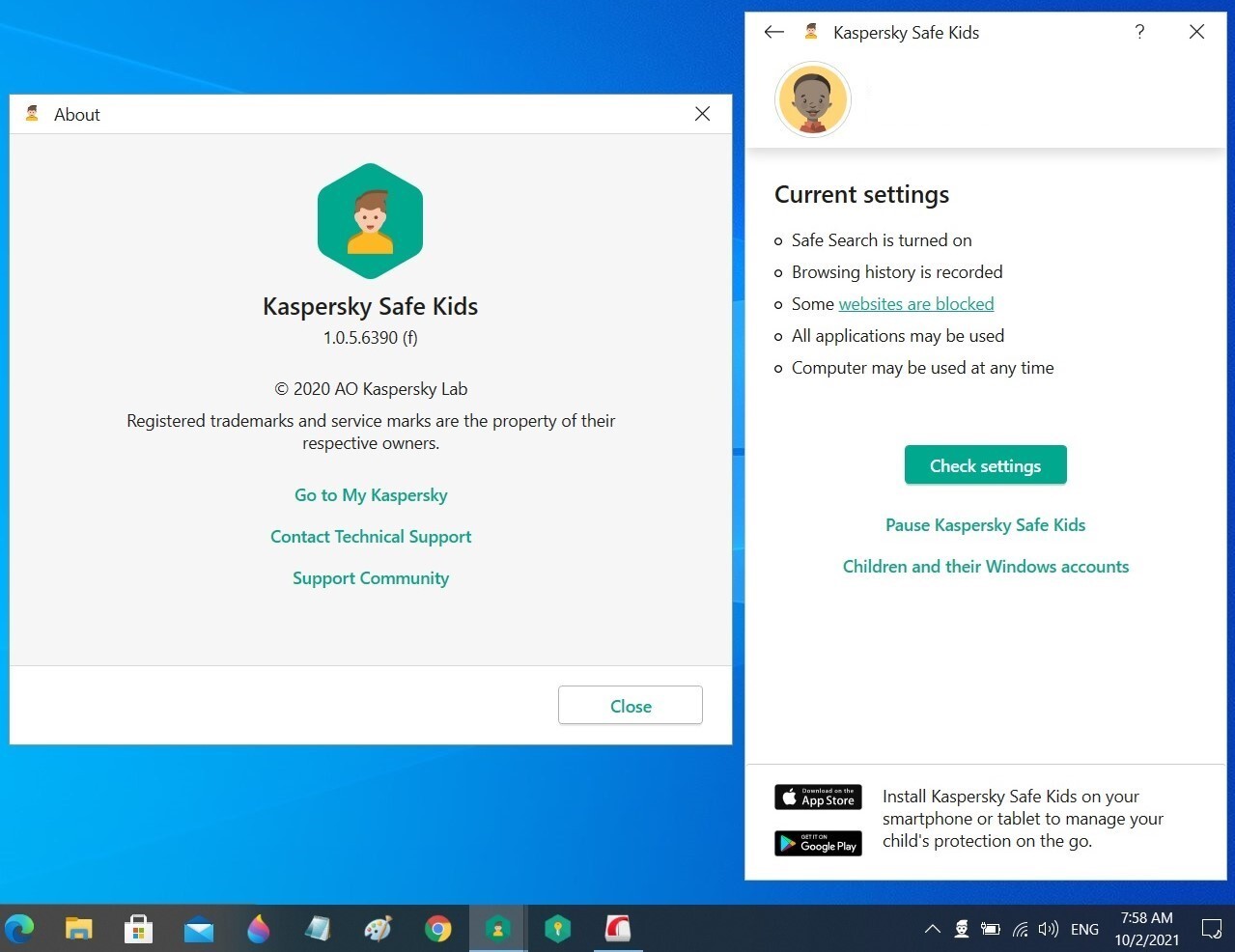Image resolution: width=1235 pixels, height=952 pixels.
Task: Go back using the Safe Kids arrow
Action: click(773, 32)
